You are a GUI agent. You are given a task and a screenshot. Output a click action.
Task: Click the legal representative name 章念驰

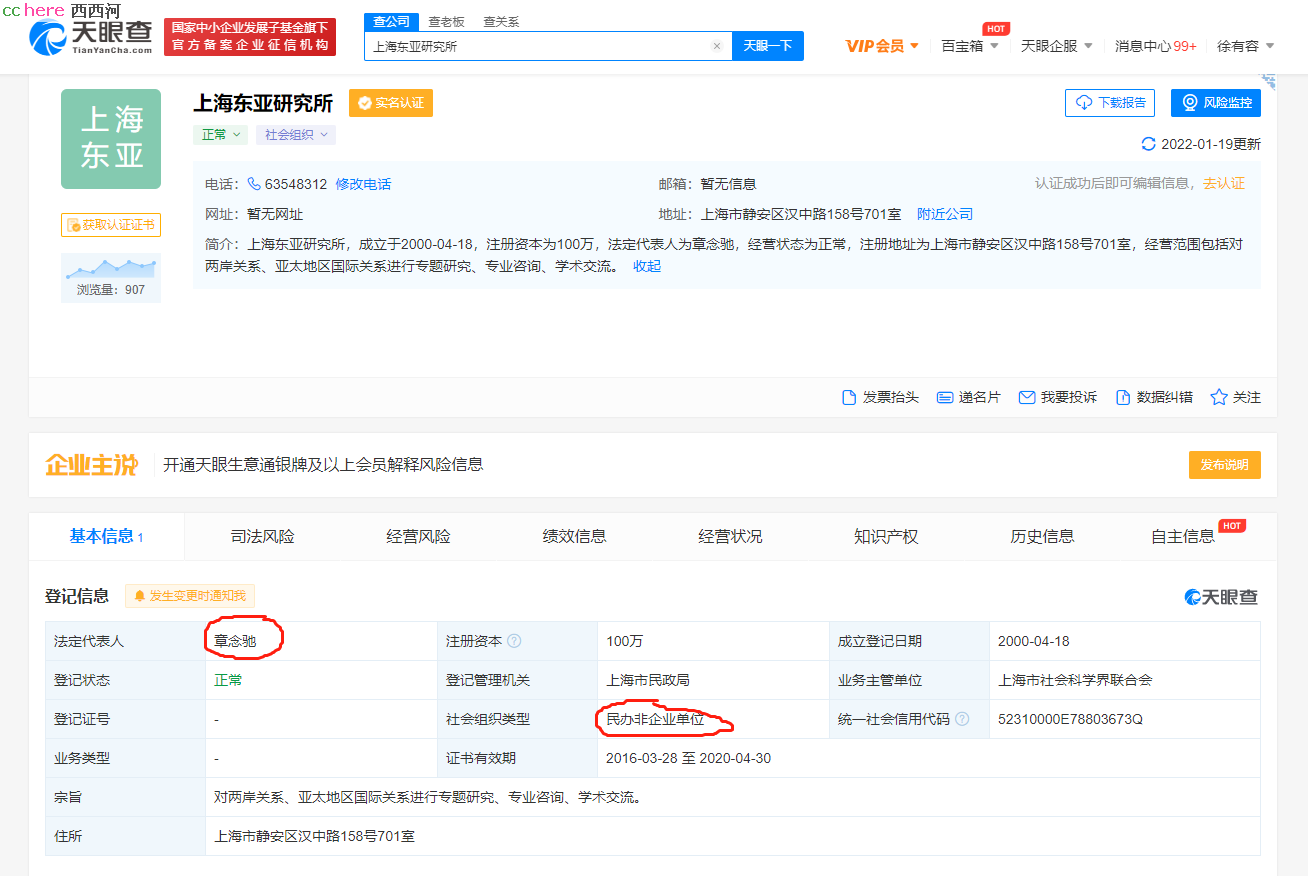tap(236, 641)
